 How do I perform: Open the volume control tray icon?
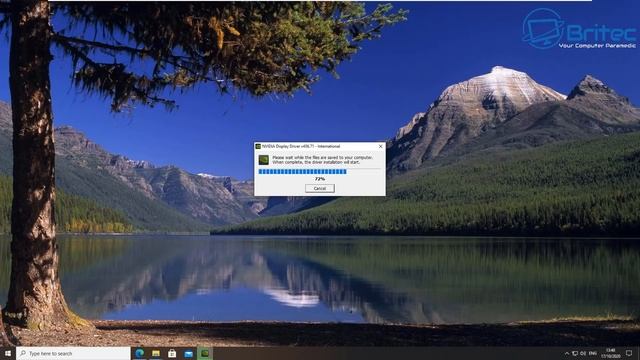(x=583, y=353)
